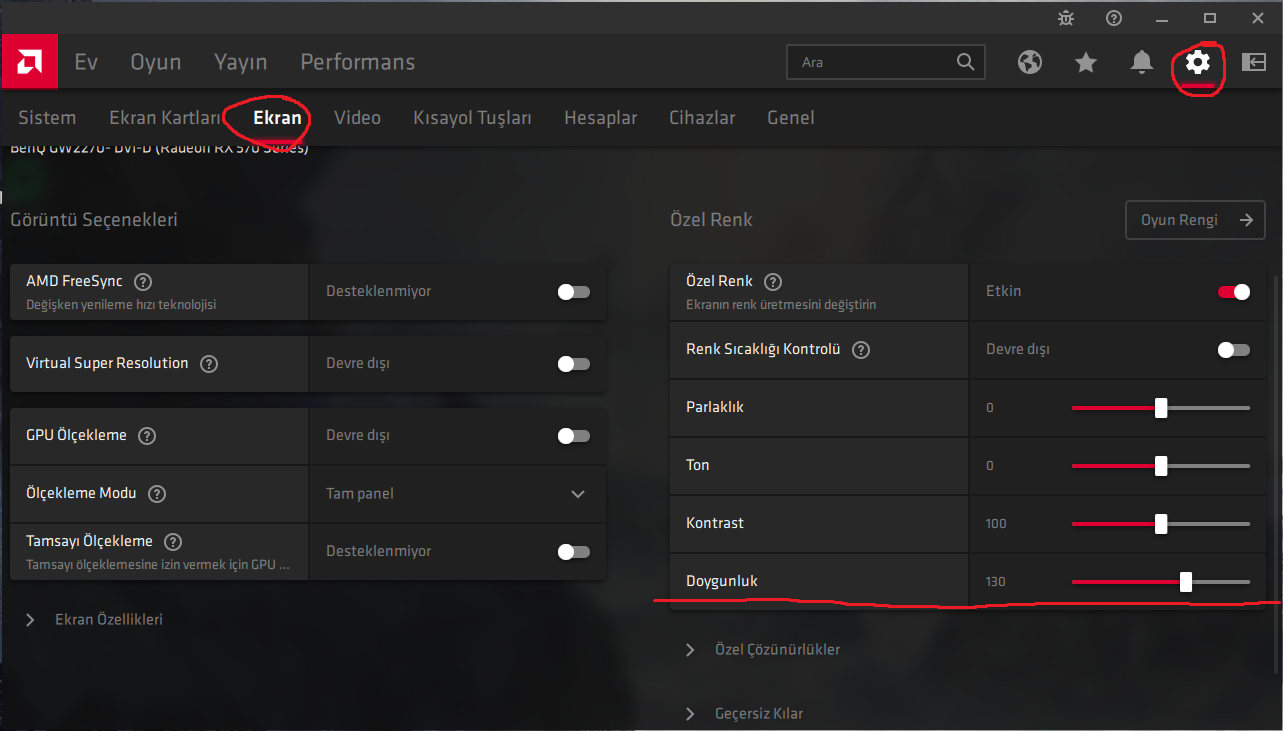Click the Doygunluk value 130
This screenshot has width=1283, height=731.
(995, 582)
